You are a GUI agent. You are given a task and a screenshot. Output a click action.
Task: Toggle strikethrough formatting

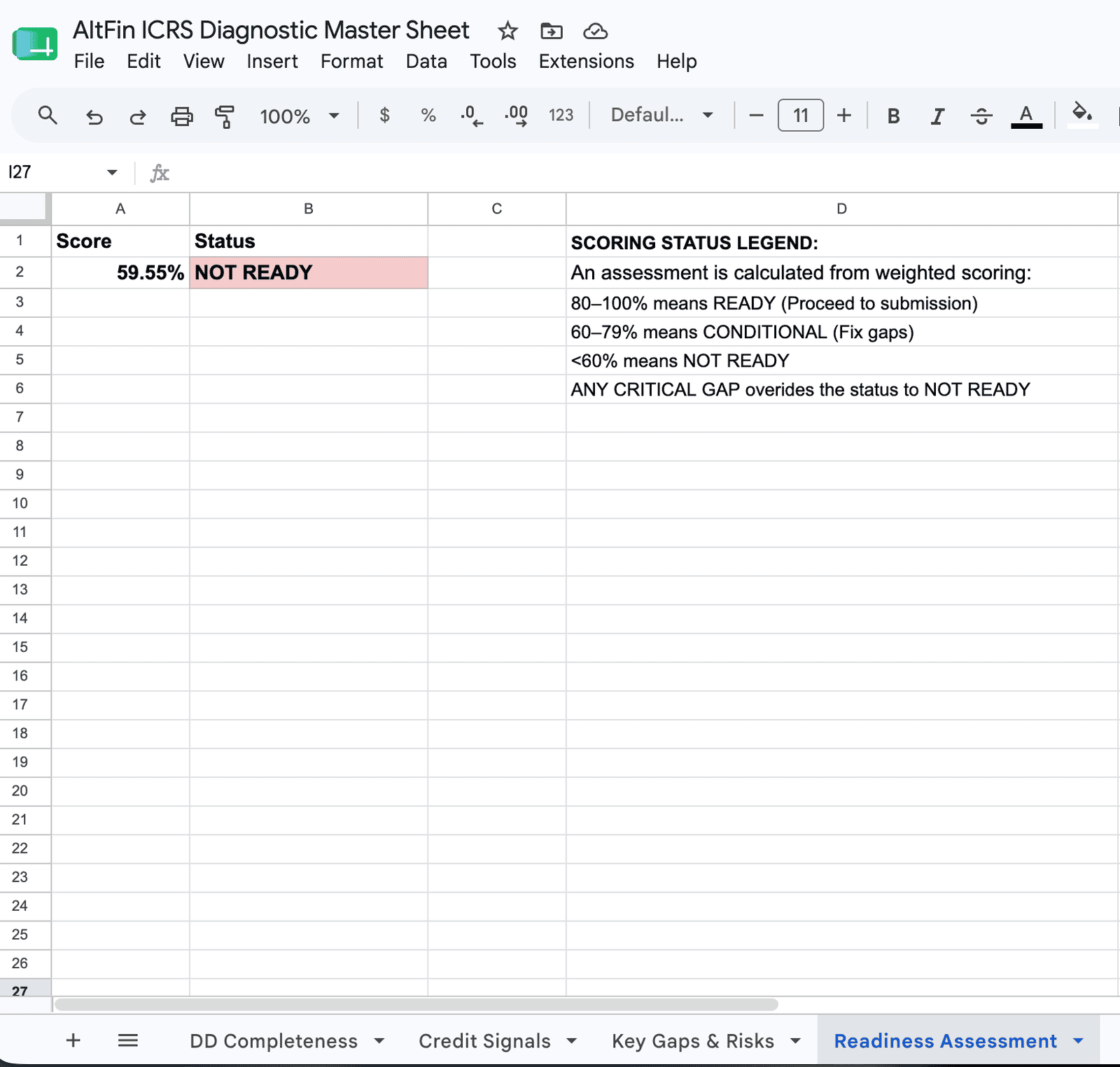coord(981,116)
